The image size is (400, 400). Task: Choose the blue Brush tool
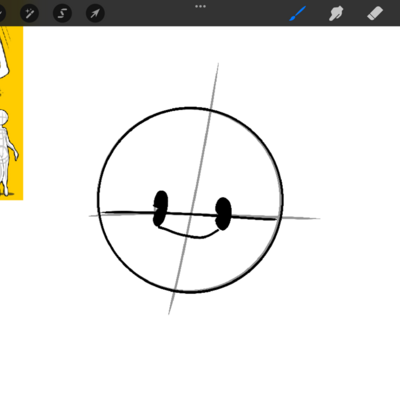coord(297,14)
